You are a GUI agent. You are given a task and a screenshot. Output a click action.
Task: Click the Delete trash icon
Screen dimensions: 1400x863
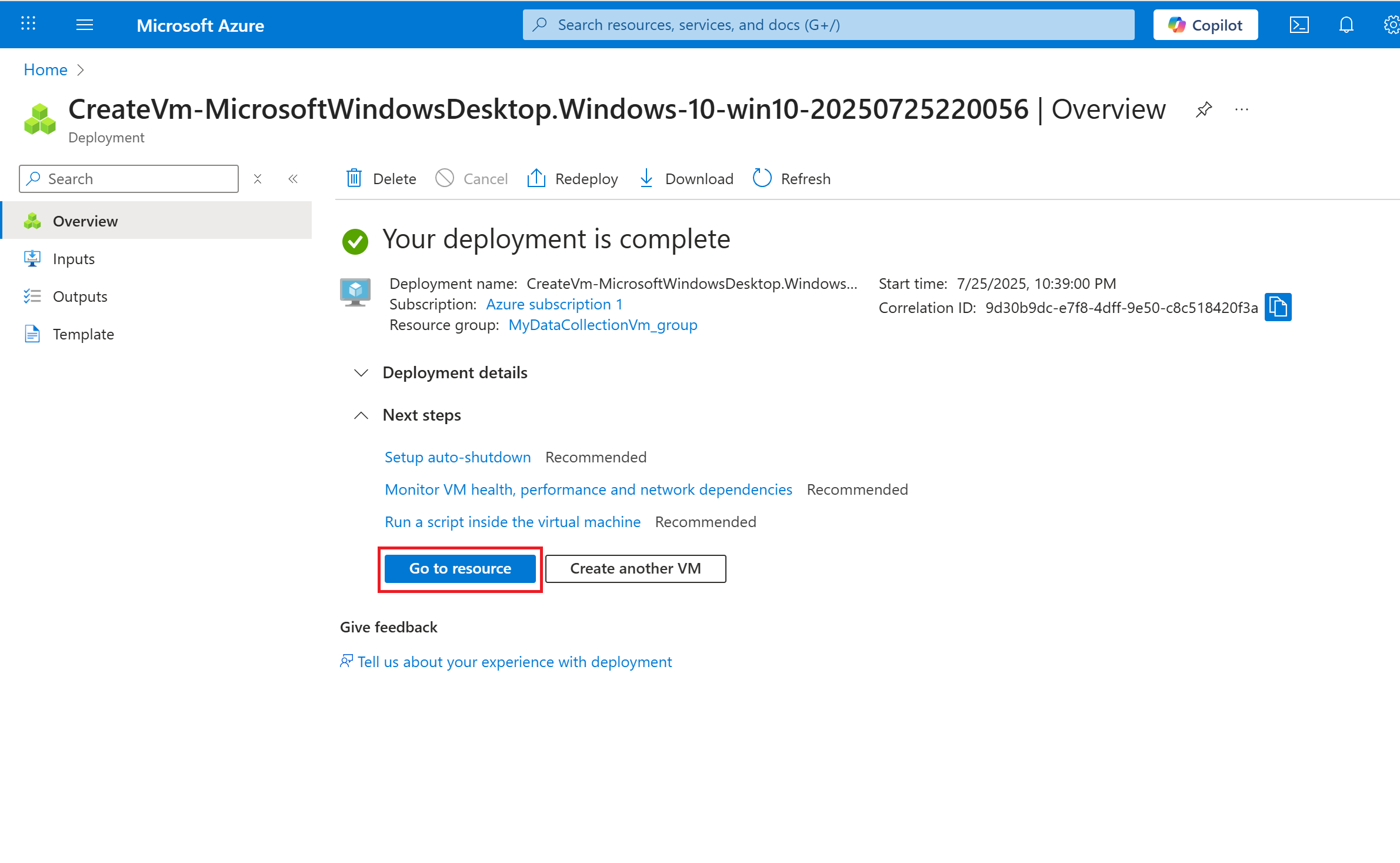(354, 178)
